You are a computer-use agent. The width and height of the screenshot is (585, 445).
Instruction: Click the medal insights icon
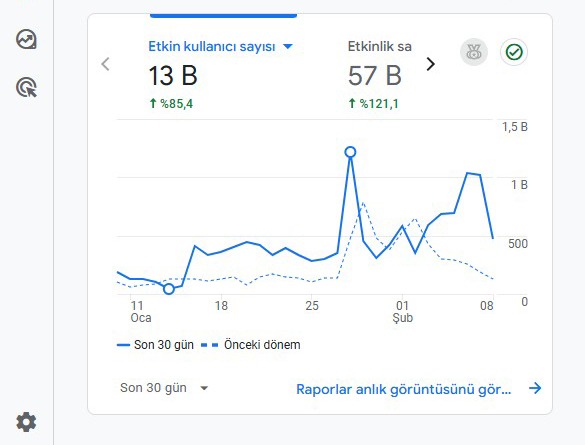474,52
